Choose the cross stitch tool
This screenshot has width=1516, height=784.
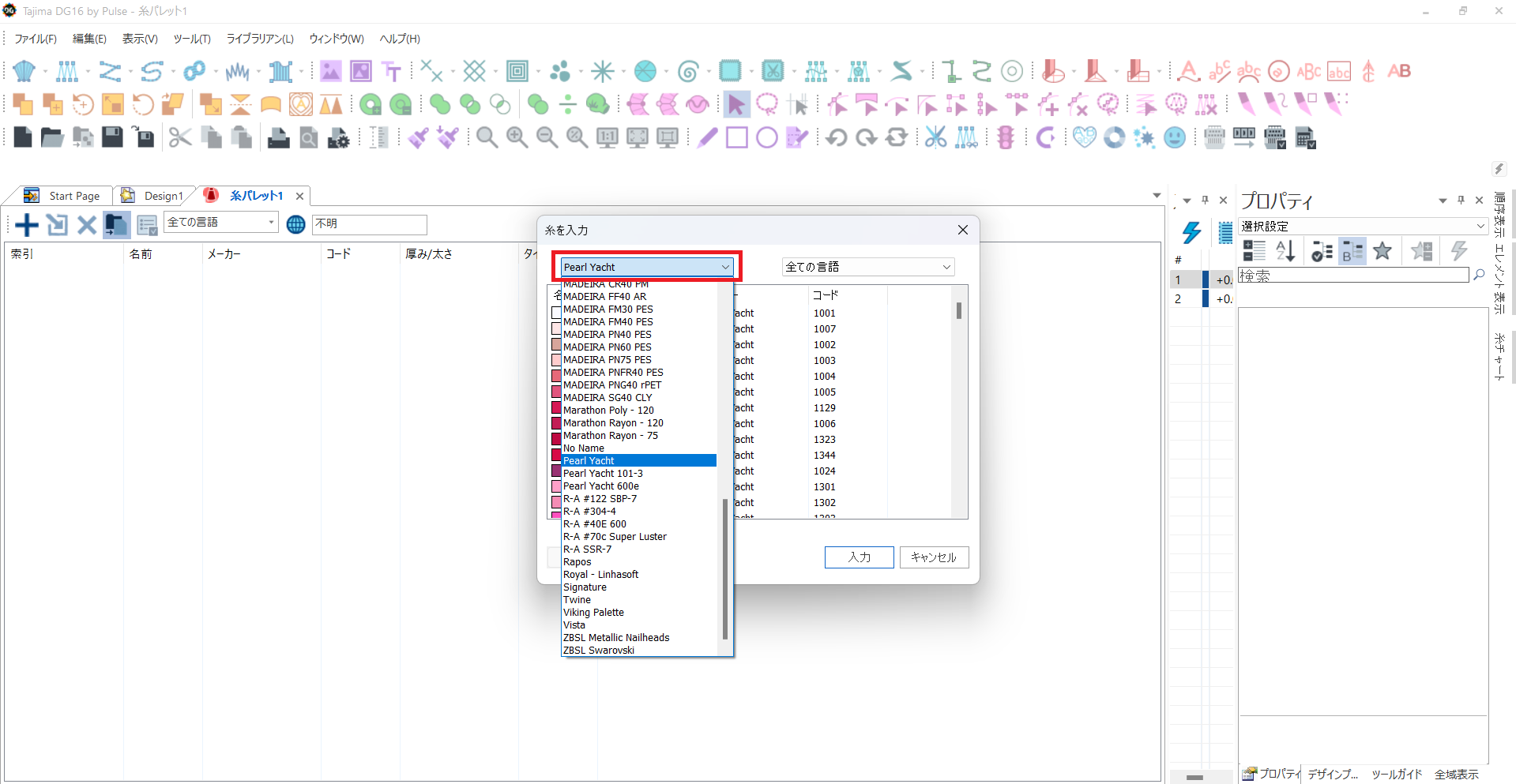click(x=431, y=71)
